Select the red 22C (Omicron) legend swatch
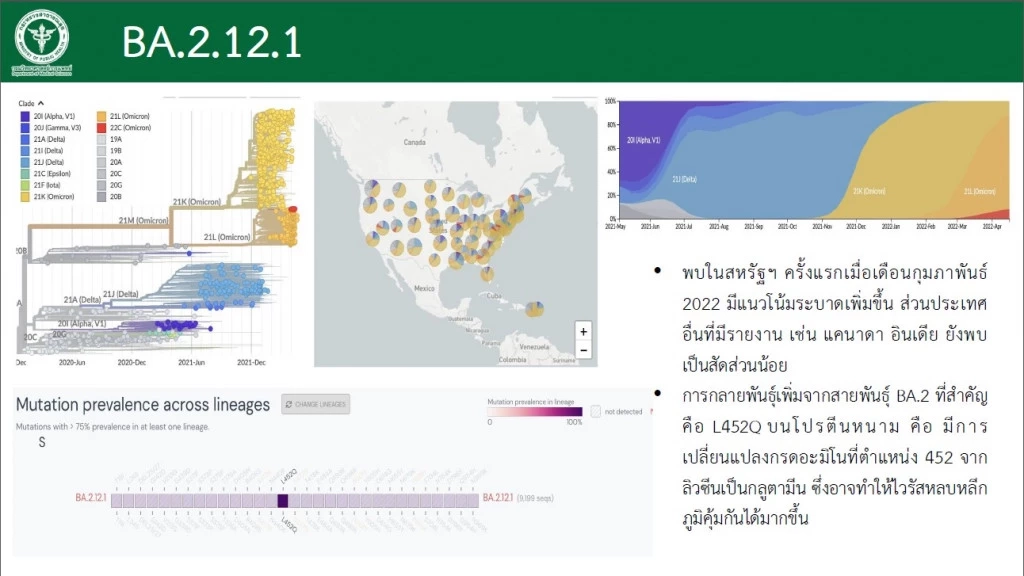Image resolution: width=1024 pixels, height=576 pixels. 101,128
